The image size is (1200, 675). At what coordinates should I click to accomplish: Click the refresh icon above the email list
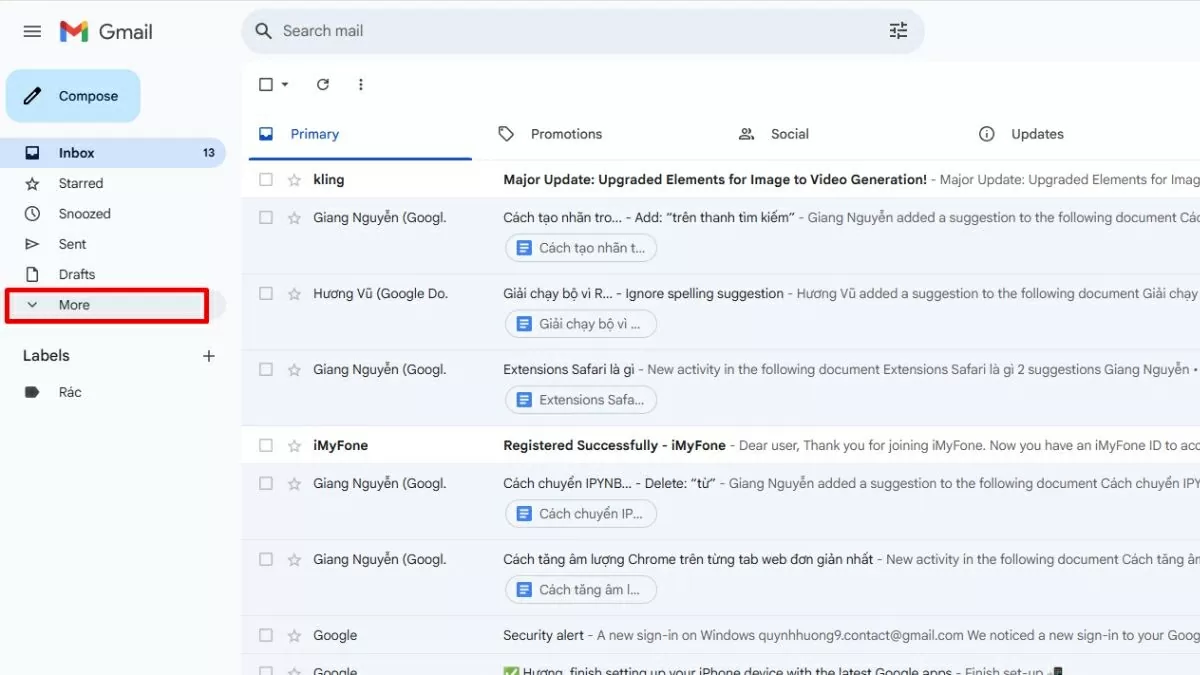(x=322, y=84)
